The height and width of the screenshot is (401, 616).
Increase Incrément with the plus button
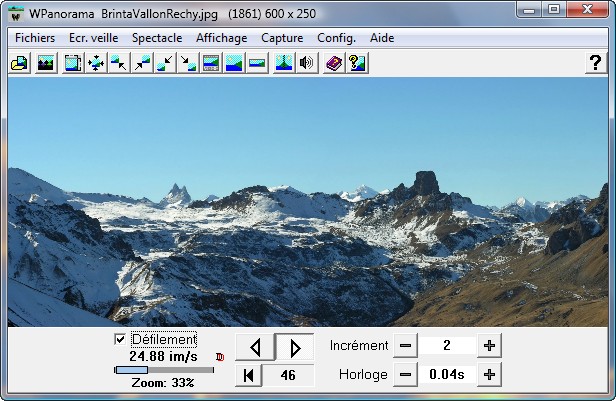click(x=489, y=346)
